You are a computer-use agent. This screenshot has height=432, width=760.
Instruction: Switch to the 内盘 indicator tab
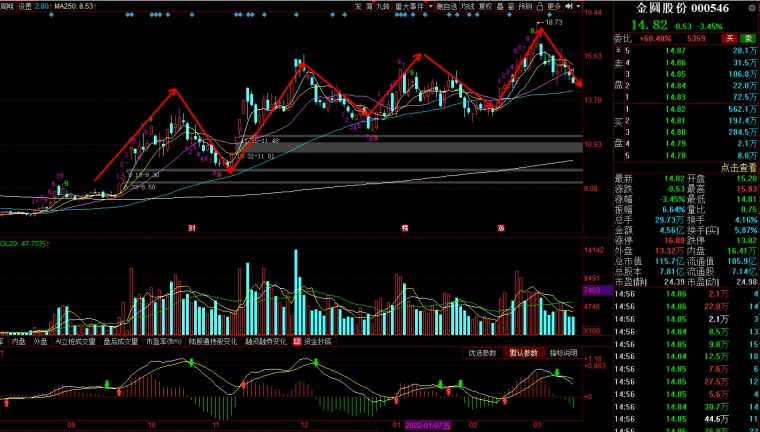18,341
